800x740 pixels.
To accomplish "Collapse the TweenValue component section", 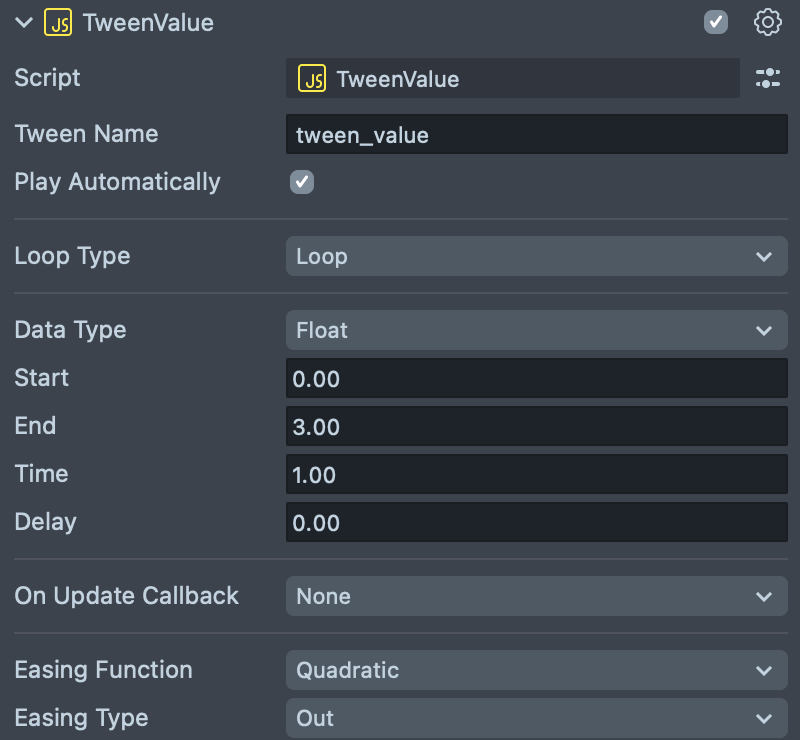I will (24, 23).
